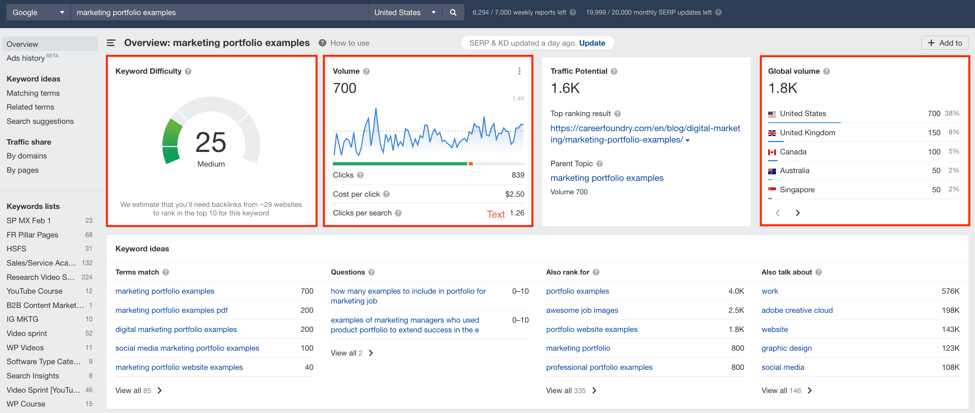This screenshot has width=975, height=413.
Task: Open Matching terms in sidebar
Action: click(x=33, y=93)
